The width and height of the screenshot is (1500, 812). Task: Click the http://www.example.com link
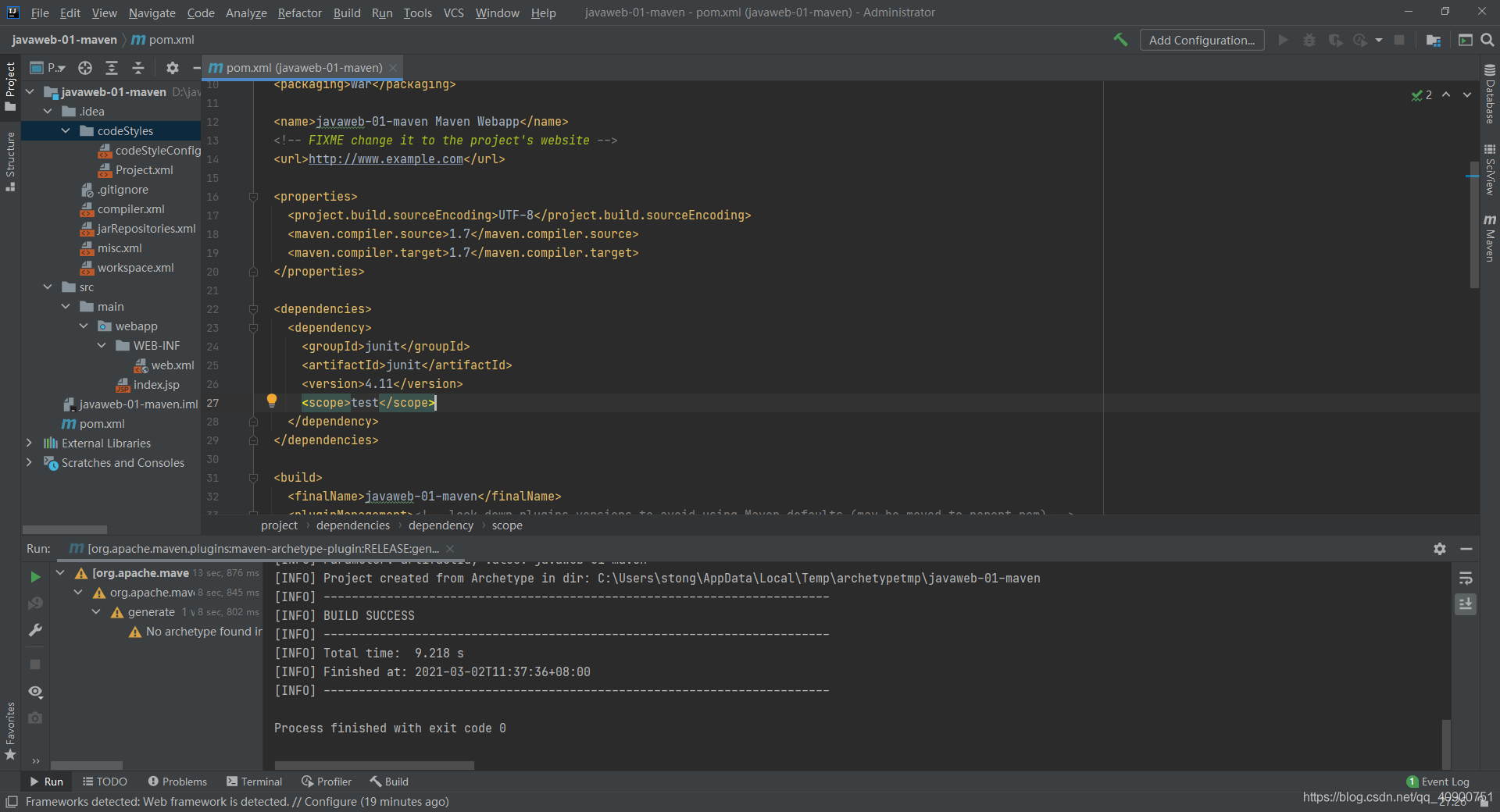coord(386,159)
